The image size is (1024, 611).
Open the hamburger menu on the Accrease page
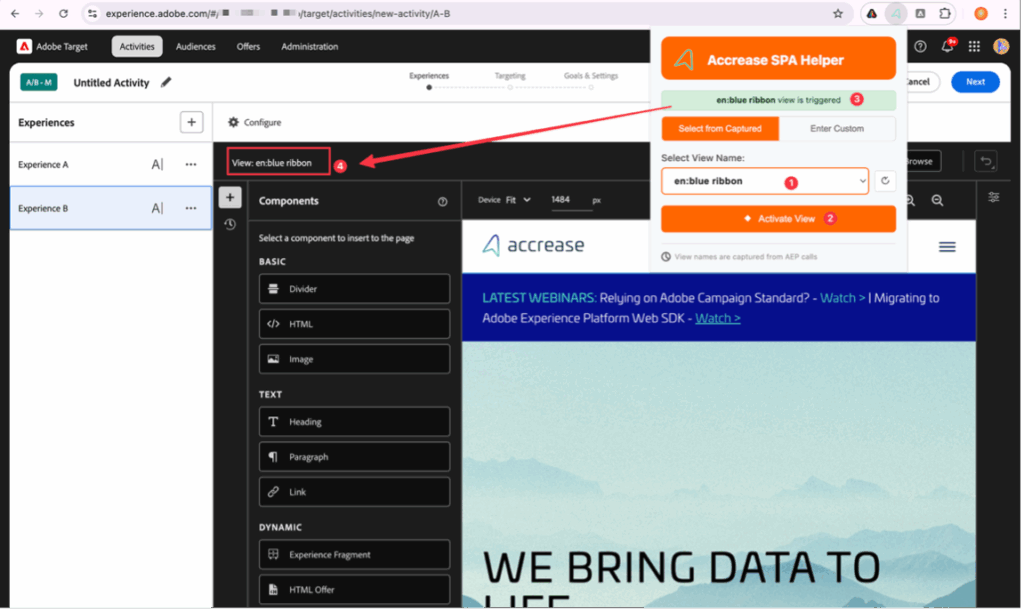[947, 247]
